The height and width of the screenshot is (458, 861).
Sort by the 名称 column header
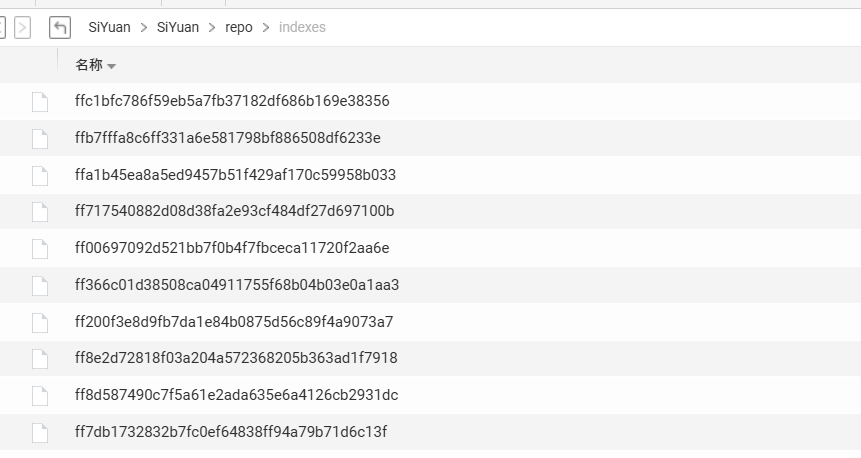pyautogui.click(x=89, y=65)
